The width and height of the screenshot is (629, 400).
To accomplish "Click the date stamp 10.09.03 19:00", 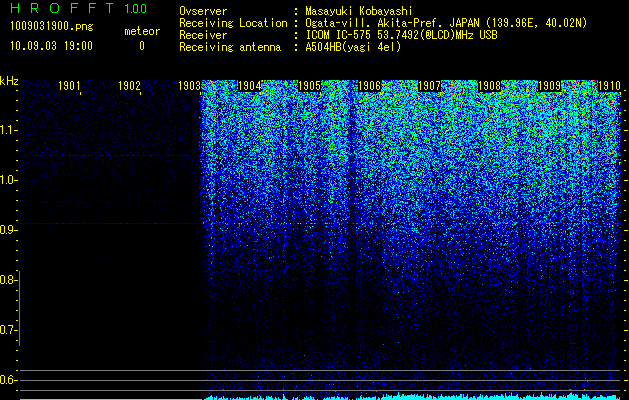I will (x=51, y=46).
